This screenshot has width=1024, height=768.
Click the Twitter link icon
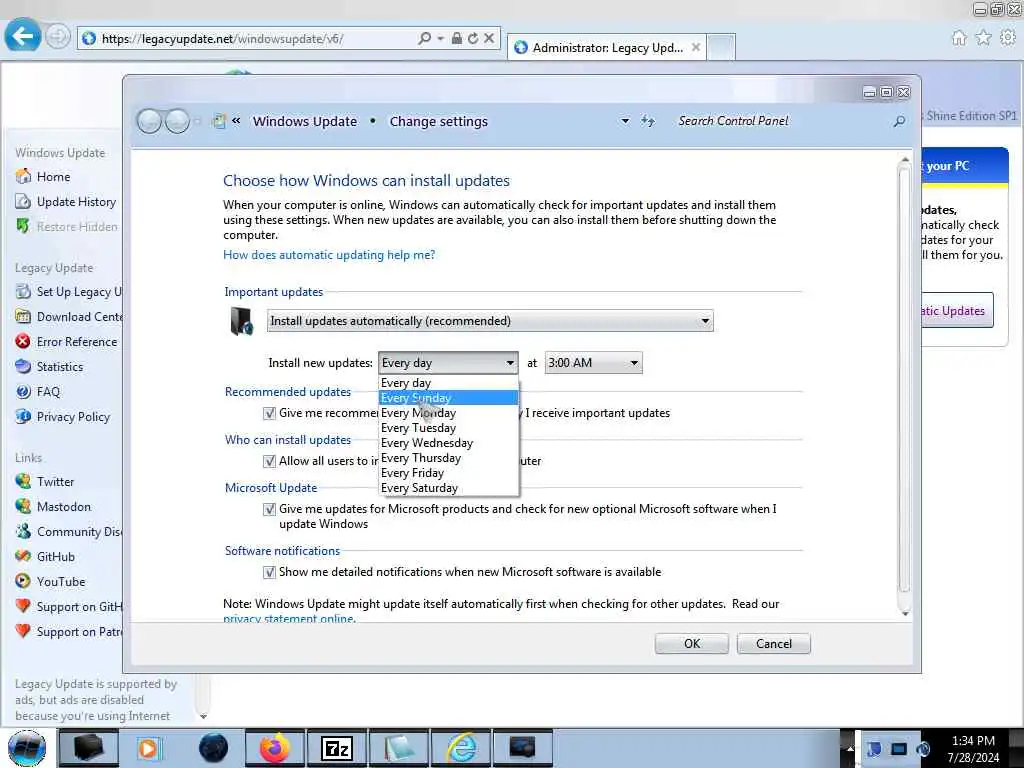23,481
